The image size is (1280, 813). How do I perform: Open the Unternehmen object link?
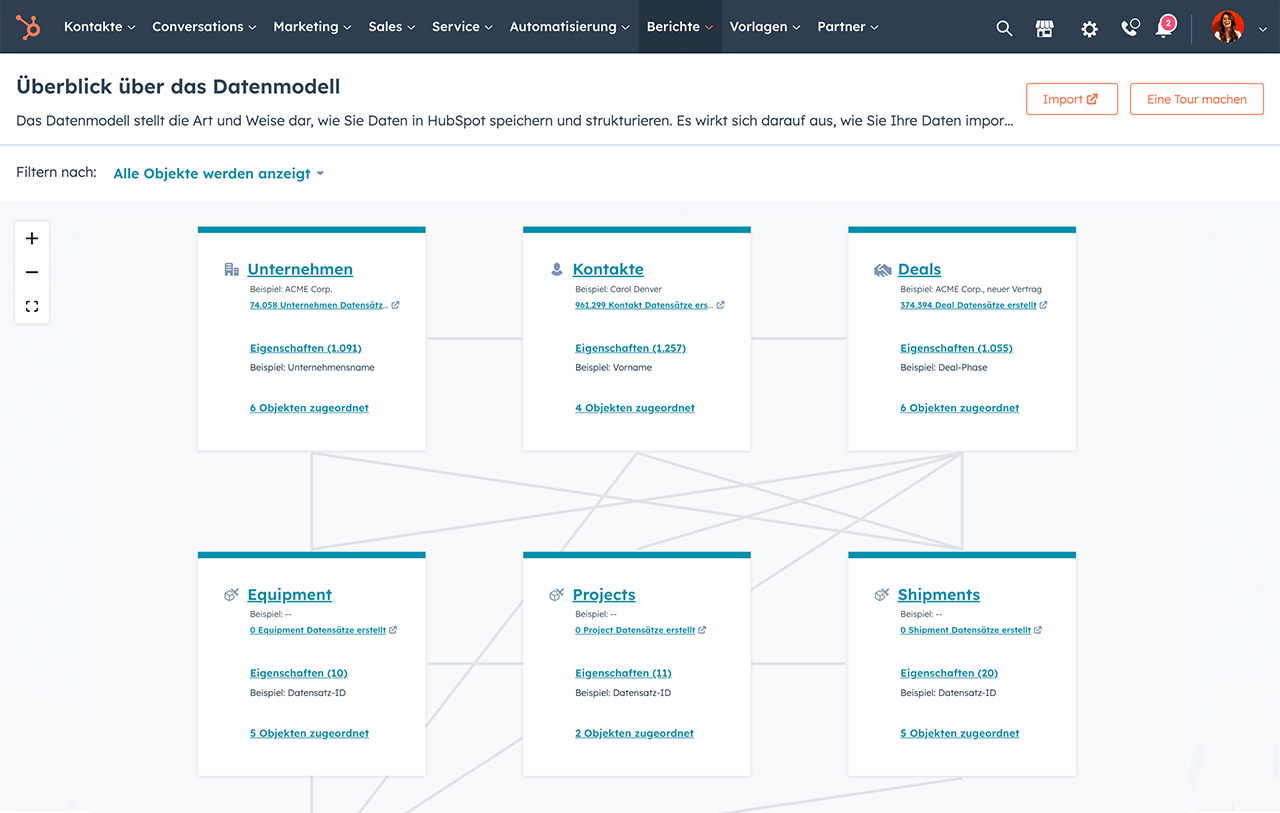300,269
